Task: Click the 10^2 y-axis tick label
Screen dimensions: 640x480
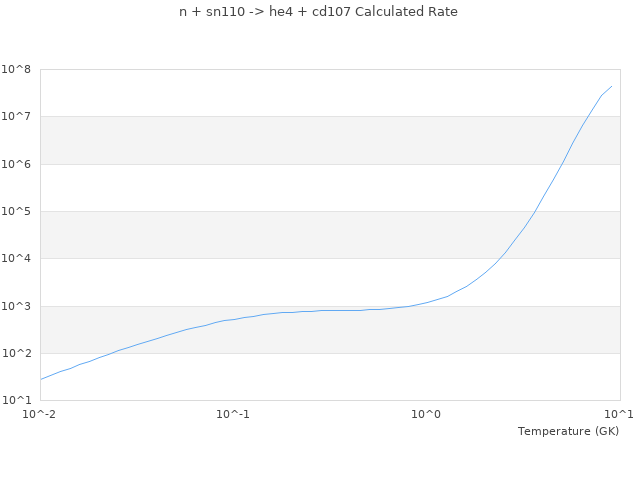Action: click(x=17, y=354)
